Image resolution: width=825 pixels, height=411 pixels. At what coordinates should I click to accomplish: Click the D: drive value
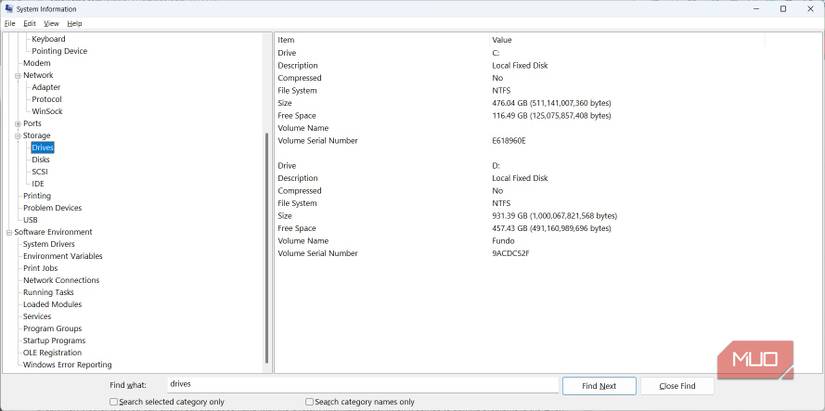coord(496,166)
